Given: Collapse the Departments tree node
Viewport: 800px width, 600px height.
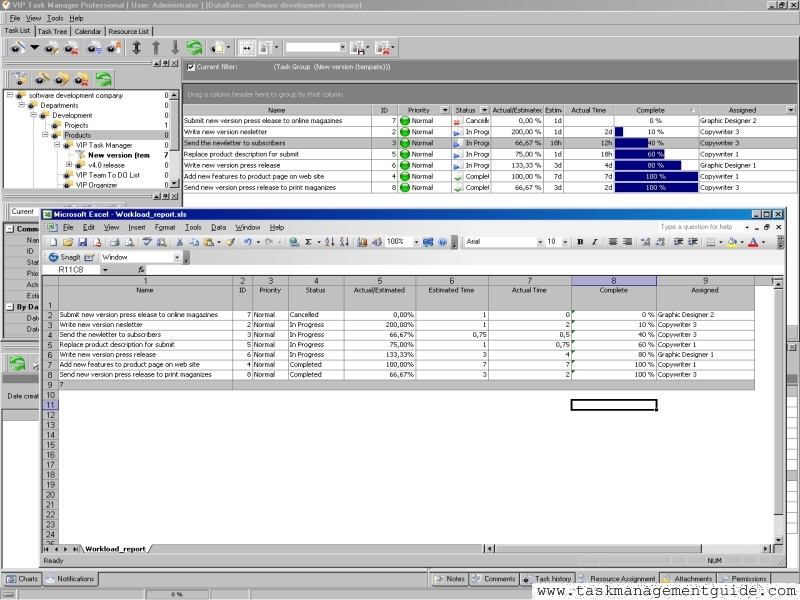Looking at the screenshot, I should click(x=21, y=105).
